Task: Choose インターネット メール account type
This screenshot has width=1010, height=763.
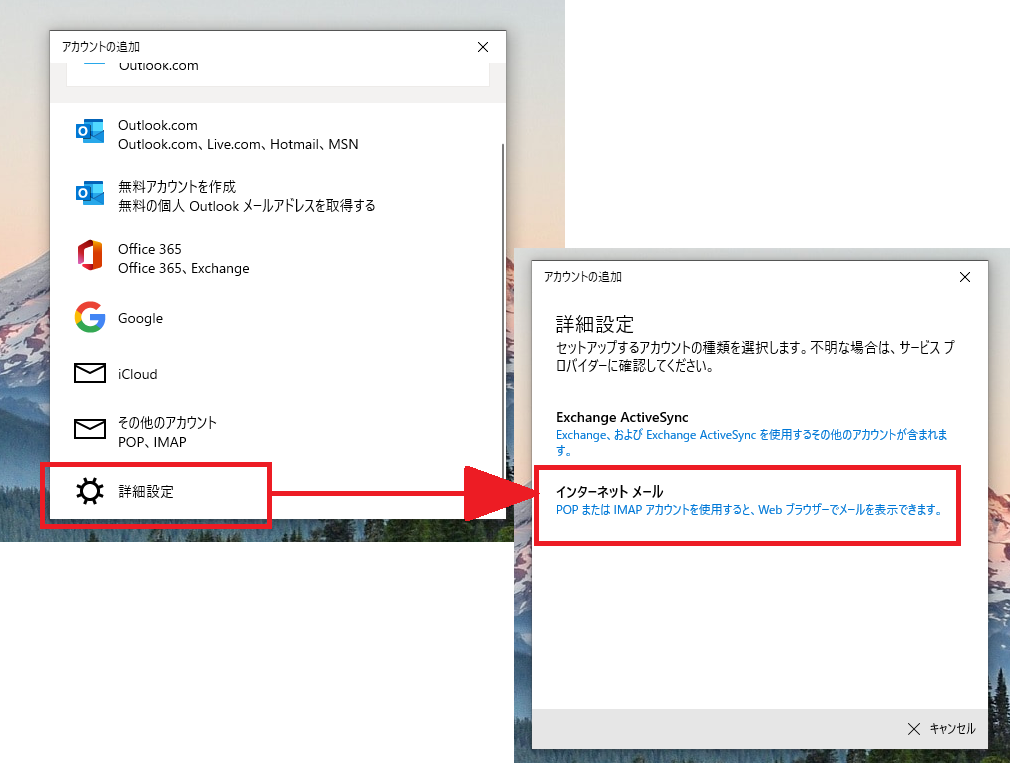Action: click(609, 491)
